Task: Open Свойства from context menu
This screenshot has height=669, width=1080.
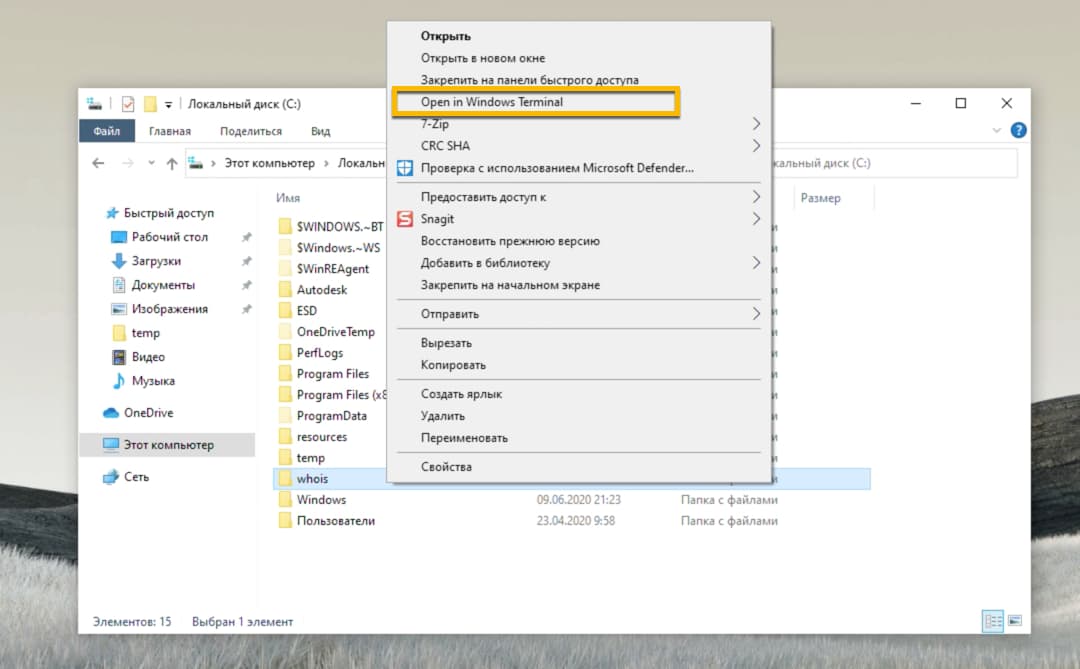Action: [x=446, y=467]
